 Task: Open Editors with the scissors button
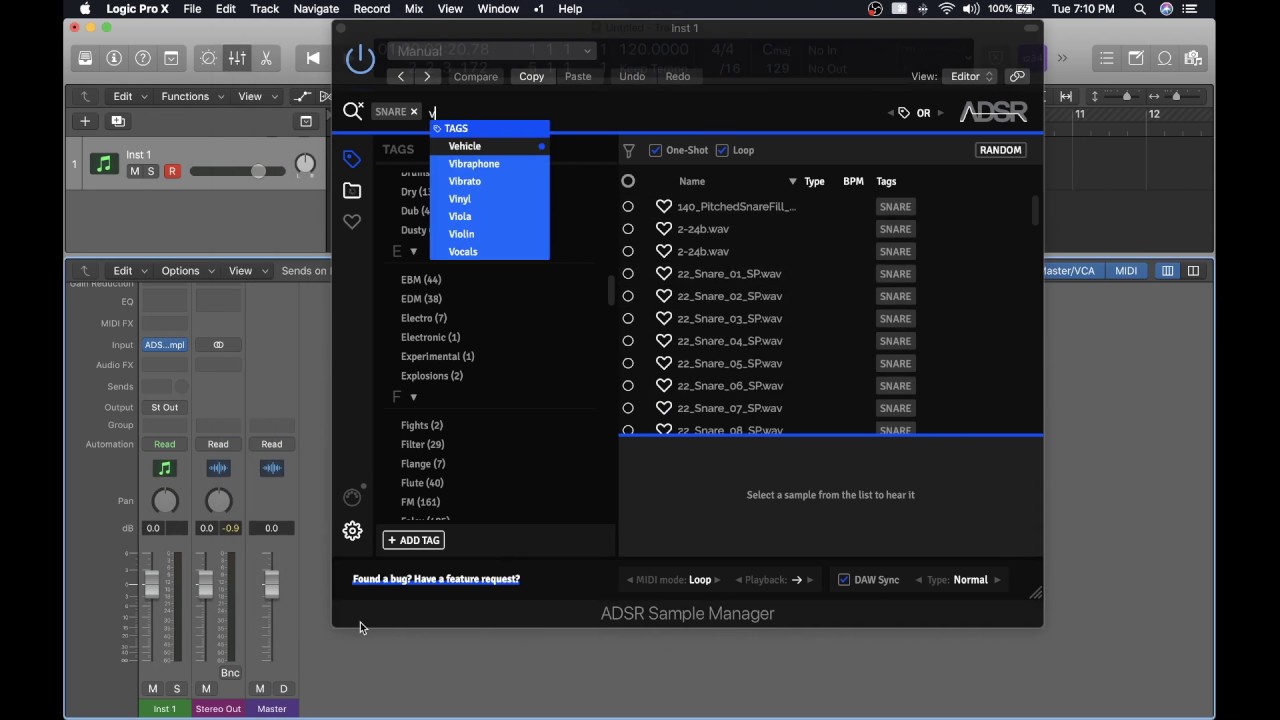pos(266,58)
